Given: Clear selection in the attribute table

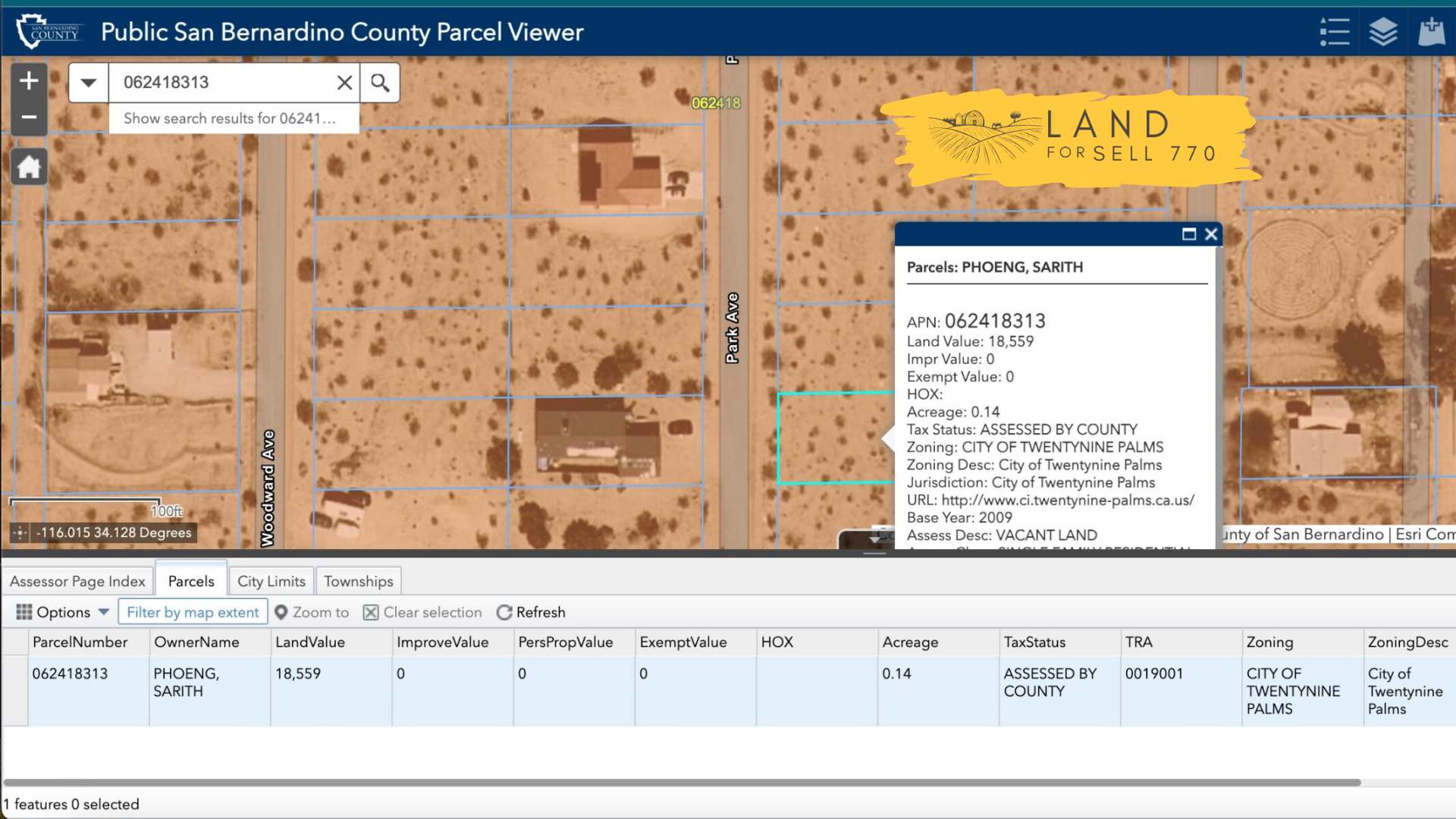Looking at the screenshot, I should click(422, 612).
